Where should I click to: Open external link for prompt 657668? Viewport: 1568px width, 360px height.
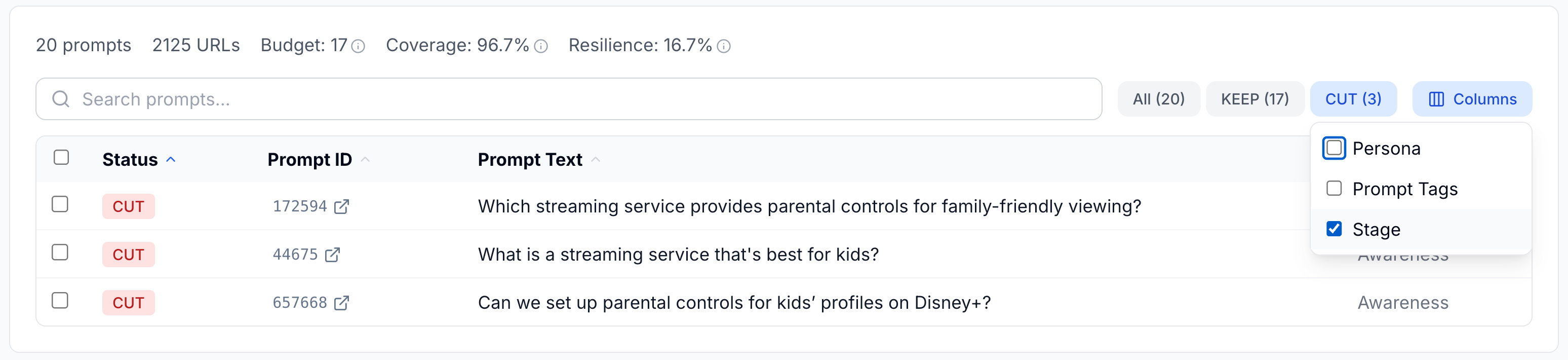pos(342,303)
